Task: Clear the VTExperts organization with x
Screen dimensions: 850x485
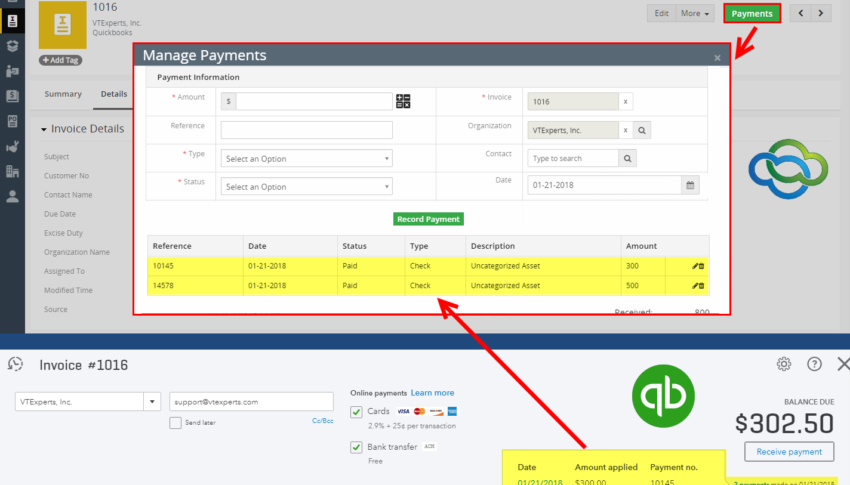Action: [x=626, y=130]
